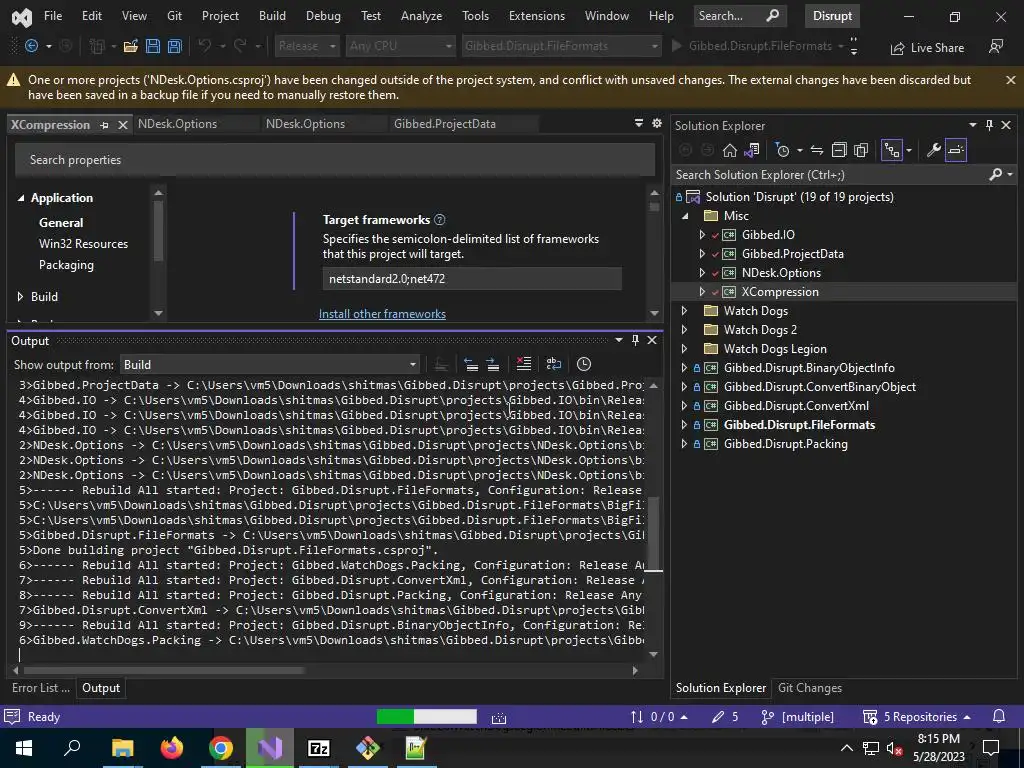Screen dimensions: 1024x768
Task: Close the XCompression tab
Action: click(122, 125)
